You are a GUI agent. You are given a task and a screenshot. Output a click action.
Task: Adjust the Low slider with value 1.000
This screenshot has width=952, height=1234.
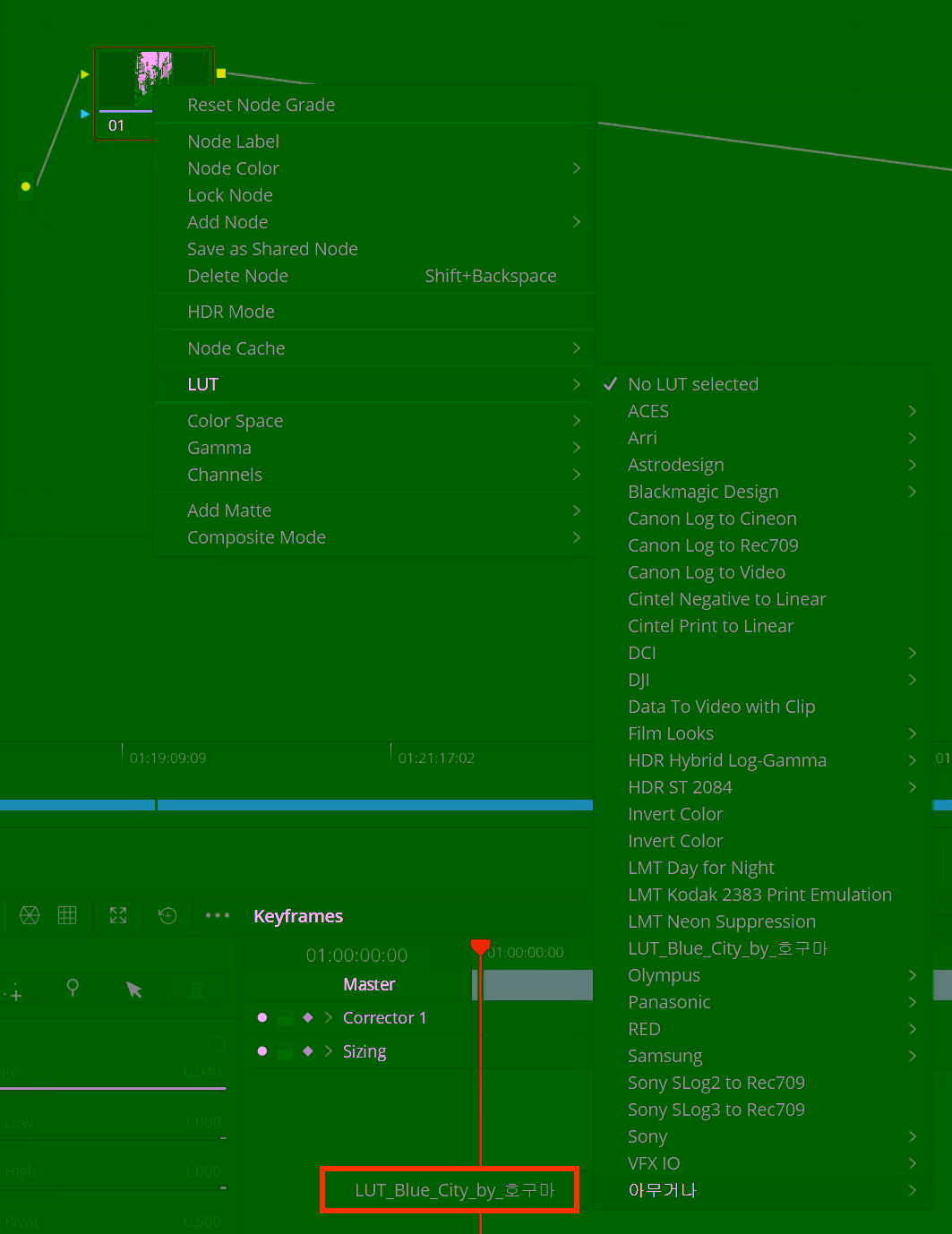click(113, 1137)
